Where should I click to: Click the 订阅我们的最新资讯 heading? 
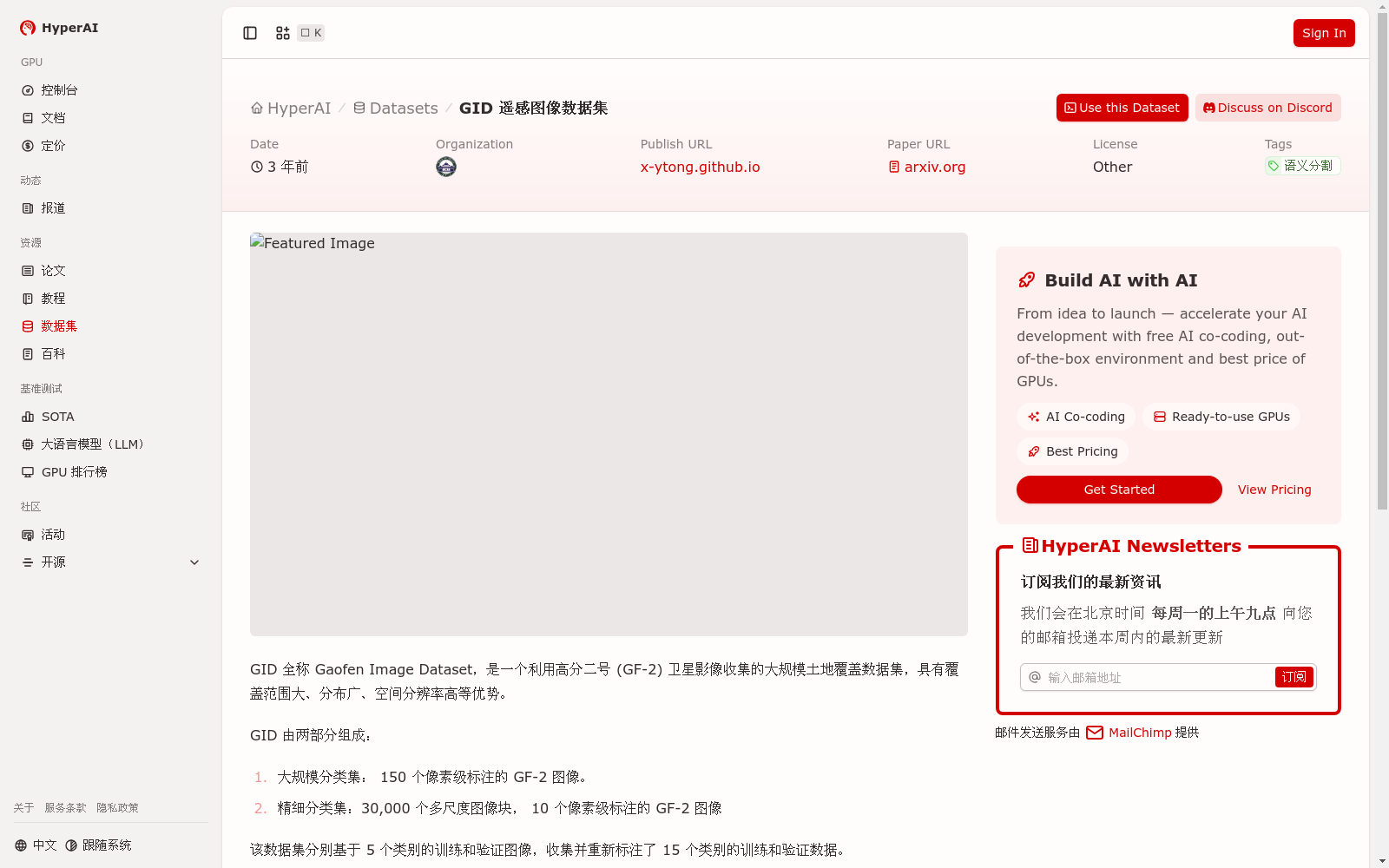coord(1091,582)
